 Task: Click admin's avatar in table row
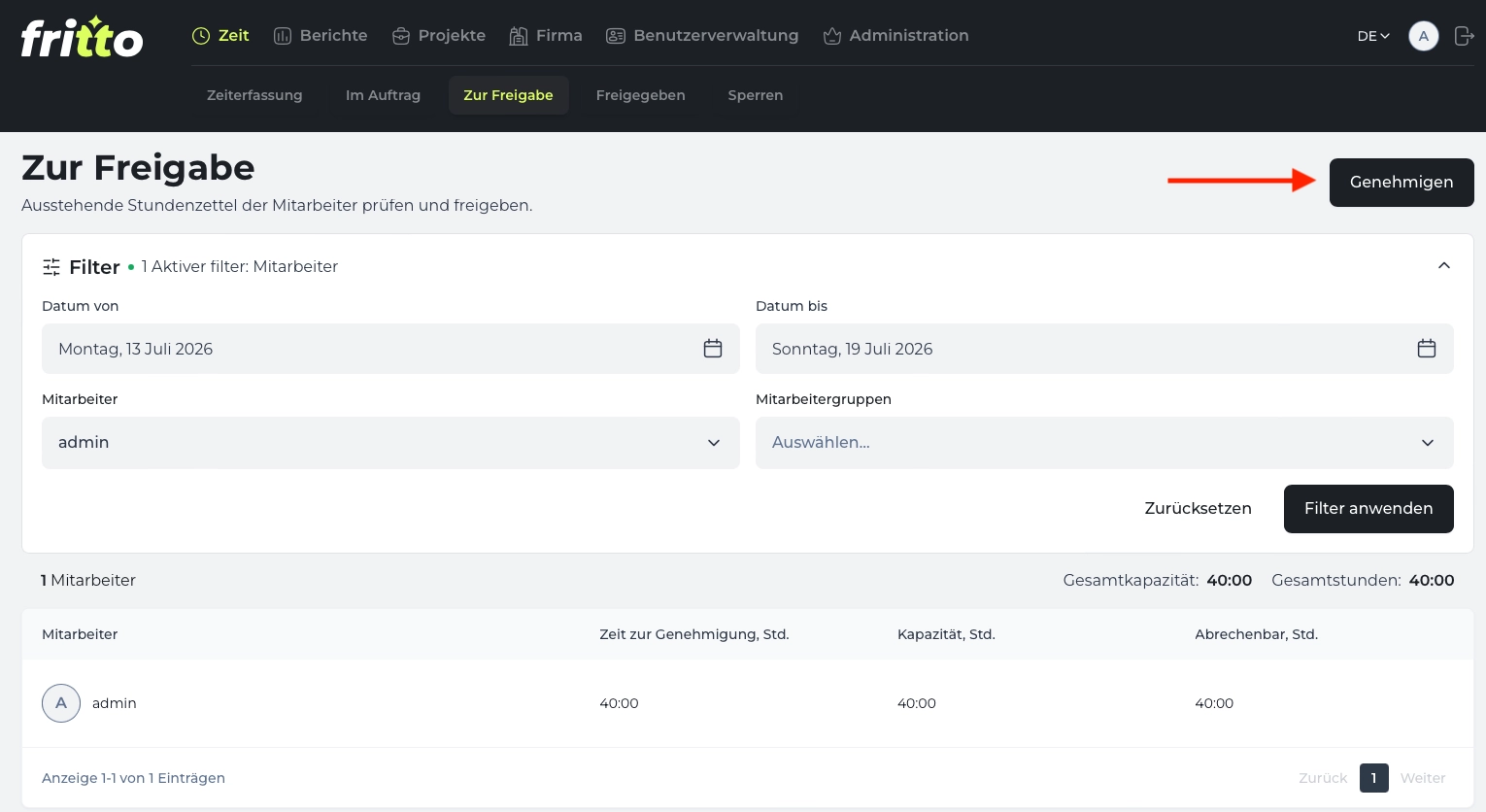[61, 703]
